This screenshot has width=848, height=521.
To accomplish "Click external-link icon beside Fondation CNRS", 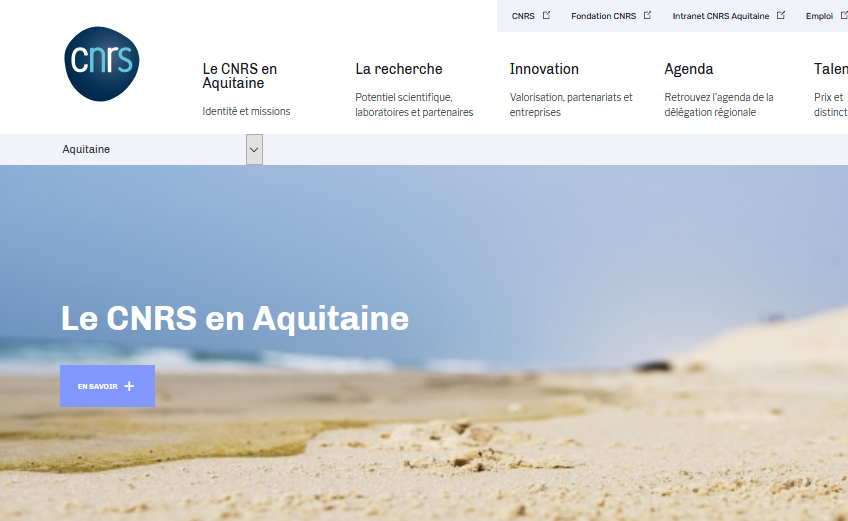I will click(x=647, y=15).
